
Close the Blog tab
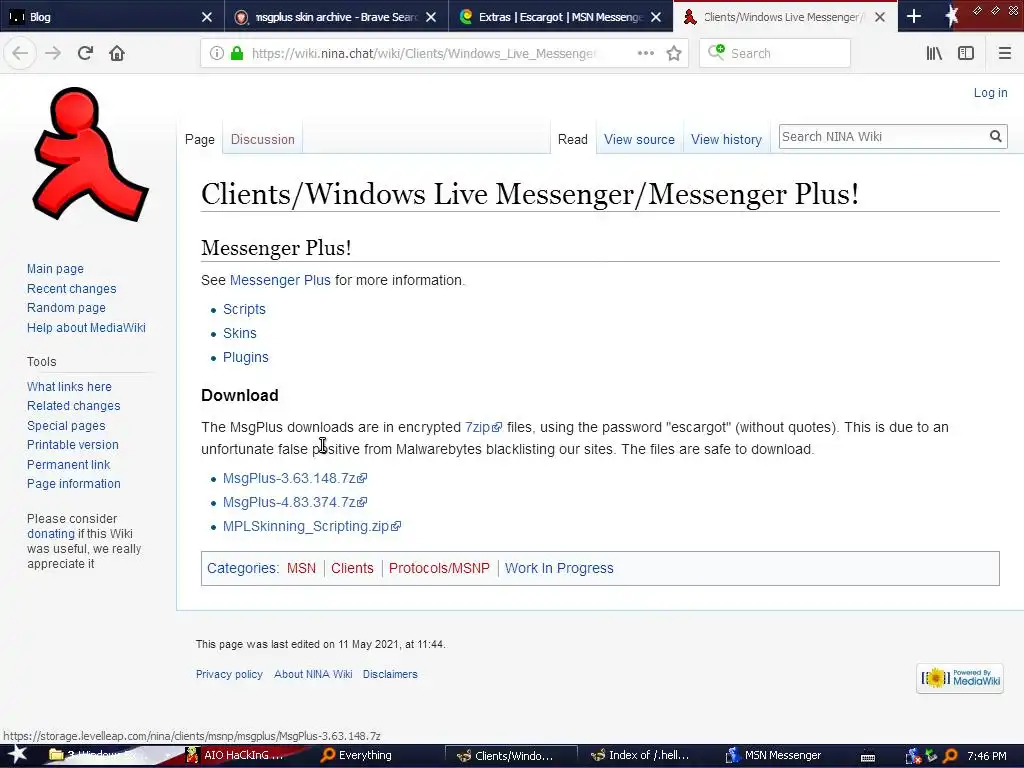[206, 17]
